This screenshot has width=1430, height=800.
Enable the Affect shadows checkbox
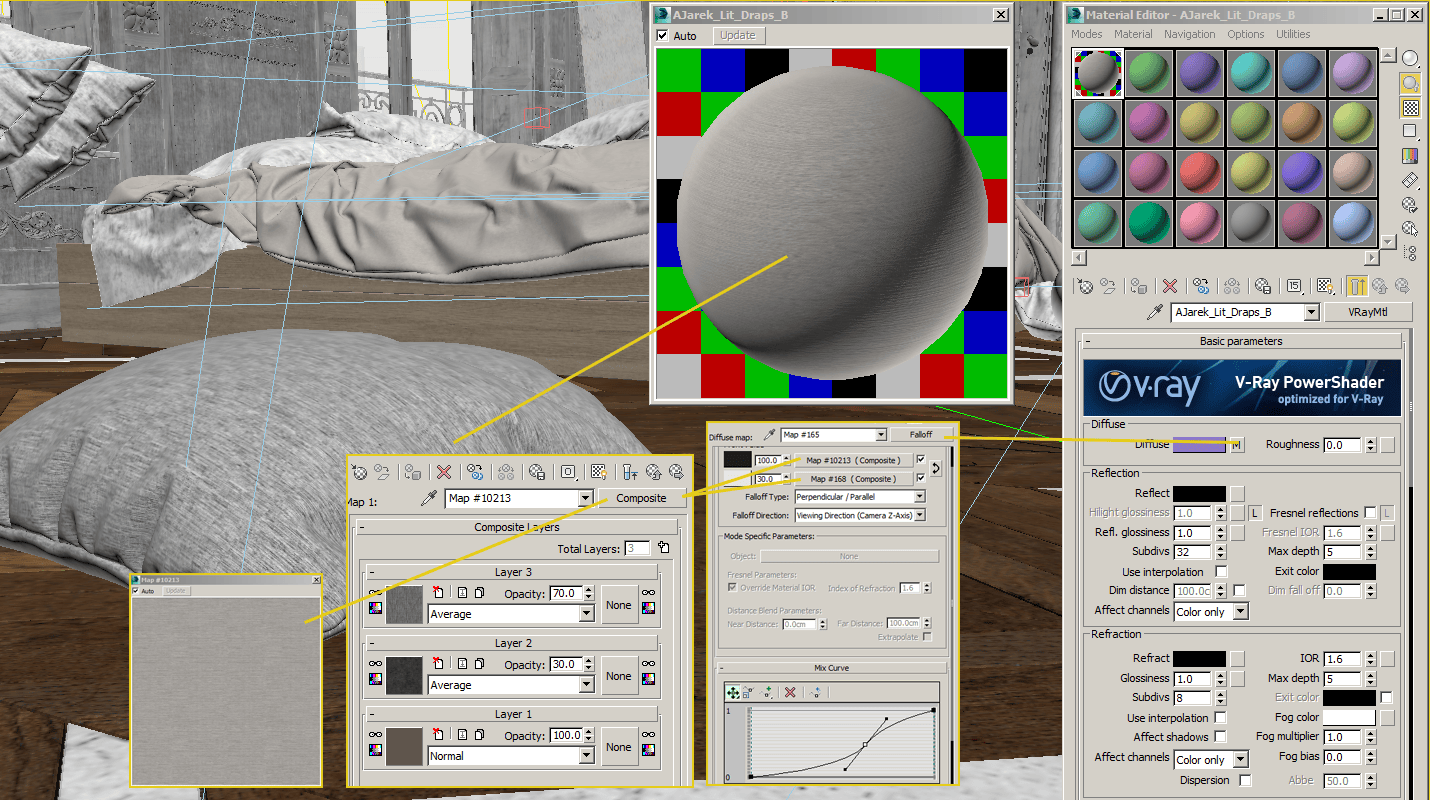tap(1220, 737)
